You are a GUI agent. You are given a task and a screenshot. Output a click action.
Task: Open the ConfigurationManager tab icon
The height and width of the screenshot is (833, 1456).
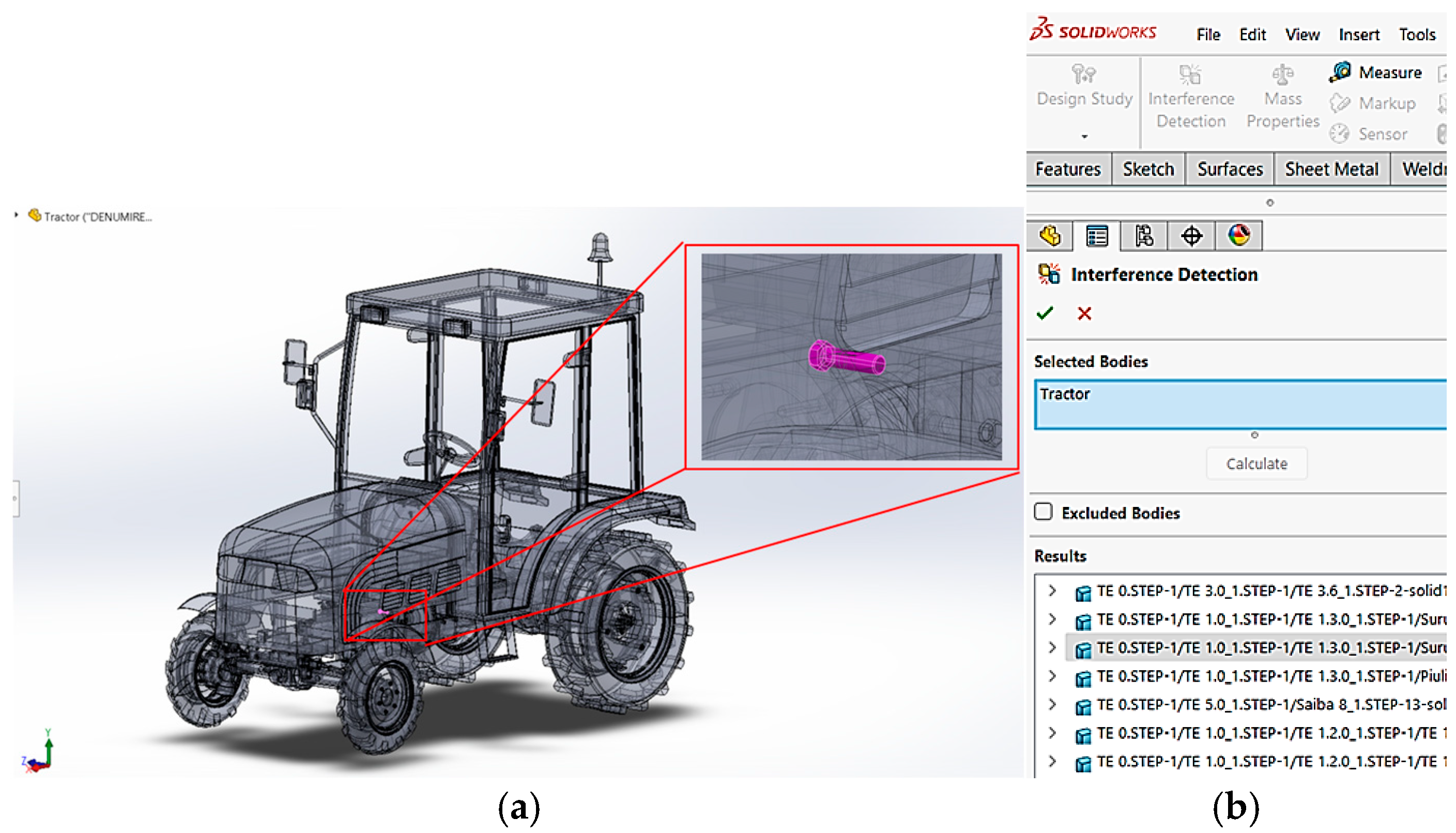coord(1144,236)
